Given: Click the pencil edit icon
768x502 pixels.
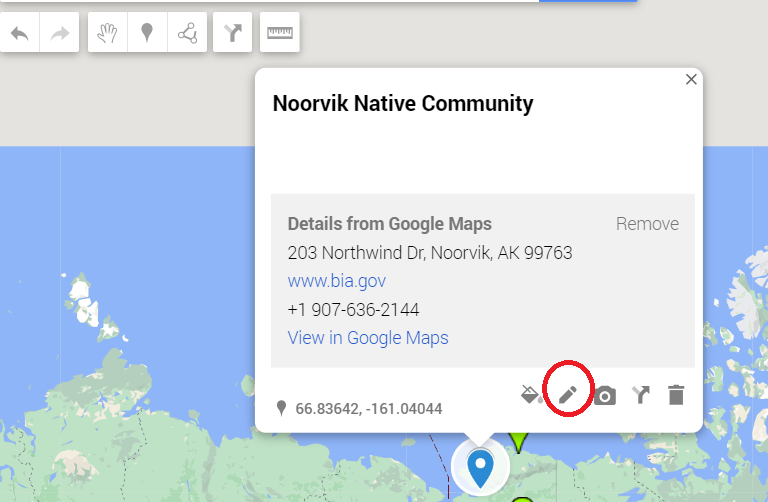Looking at the screenshot, I should coord(568,394).
